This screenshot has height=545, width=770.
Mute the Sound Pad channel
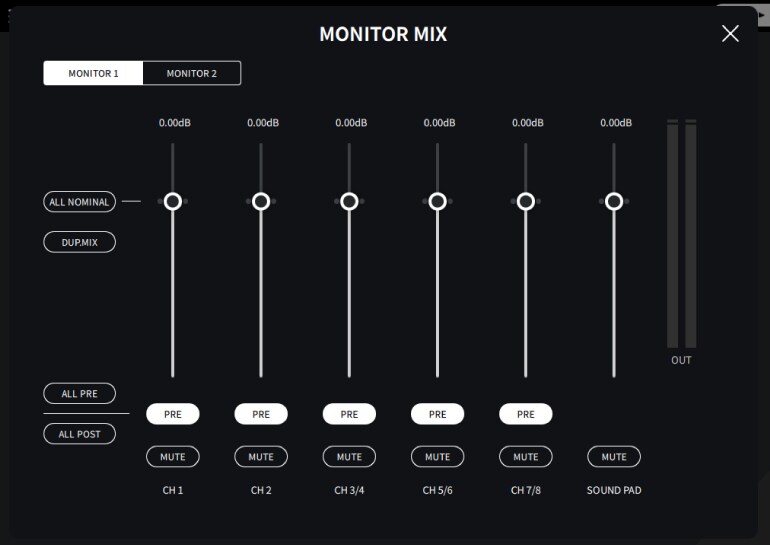click(x=614, y=457)
